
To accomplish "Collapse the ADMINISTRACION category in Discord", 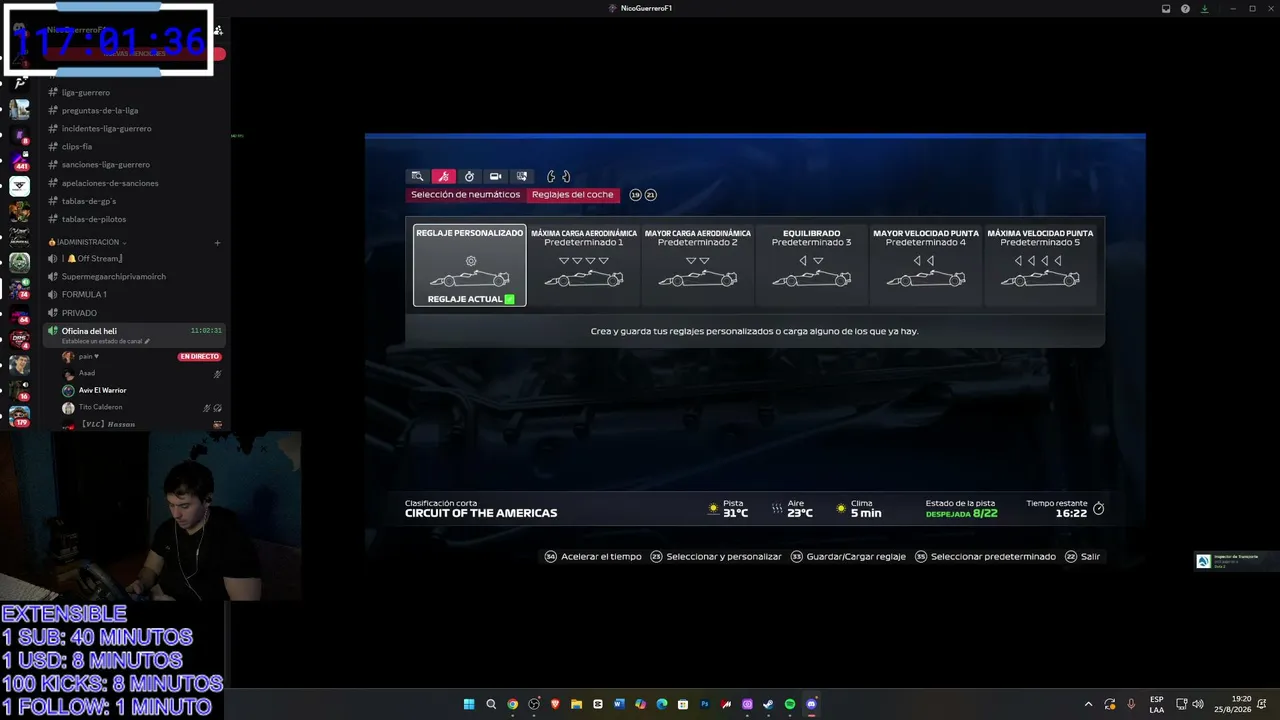I will 86,242.
